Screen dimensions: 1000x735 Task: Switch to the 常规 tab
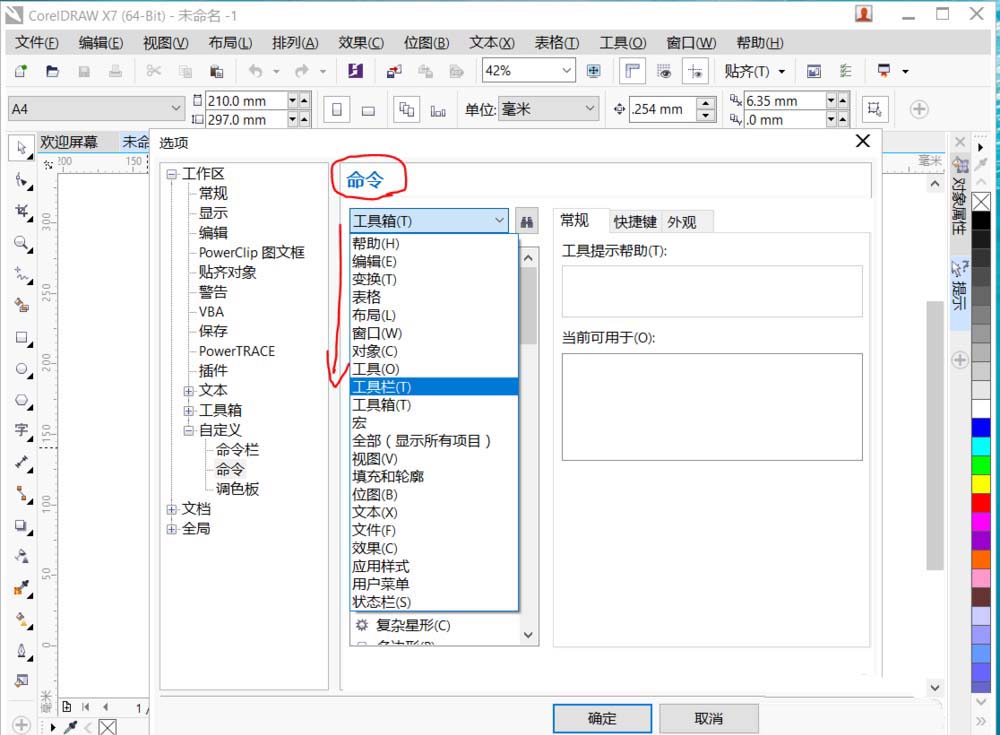(575, 220)
